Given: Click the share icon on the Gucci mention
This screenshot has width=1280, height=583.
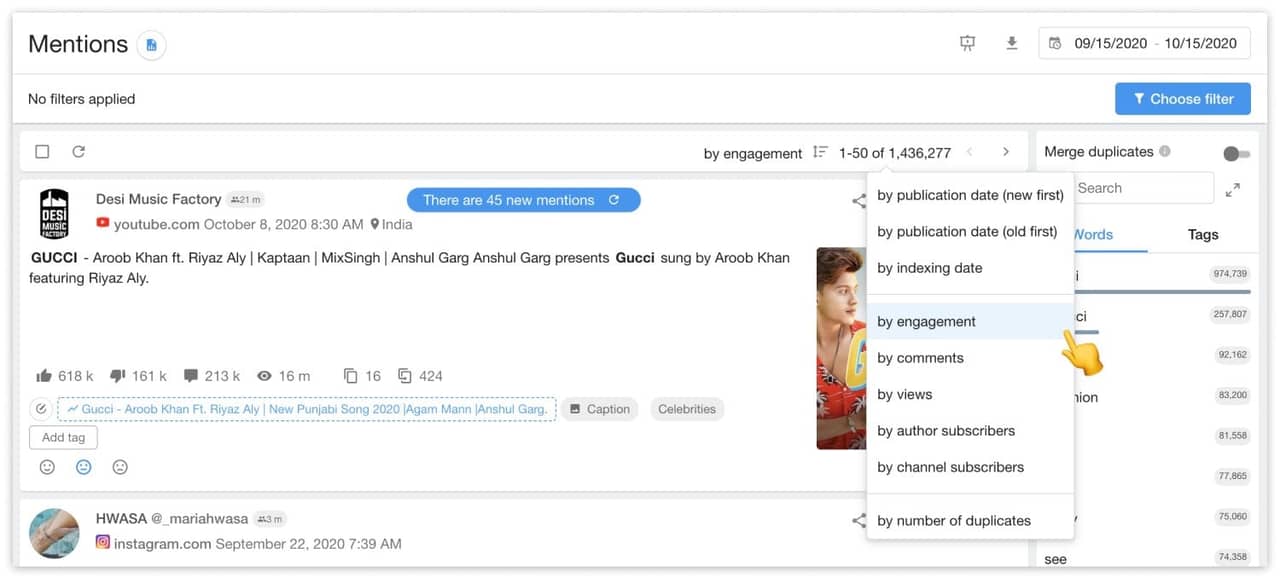Looking at the screenshot, I should click(859, 200).
